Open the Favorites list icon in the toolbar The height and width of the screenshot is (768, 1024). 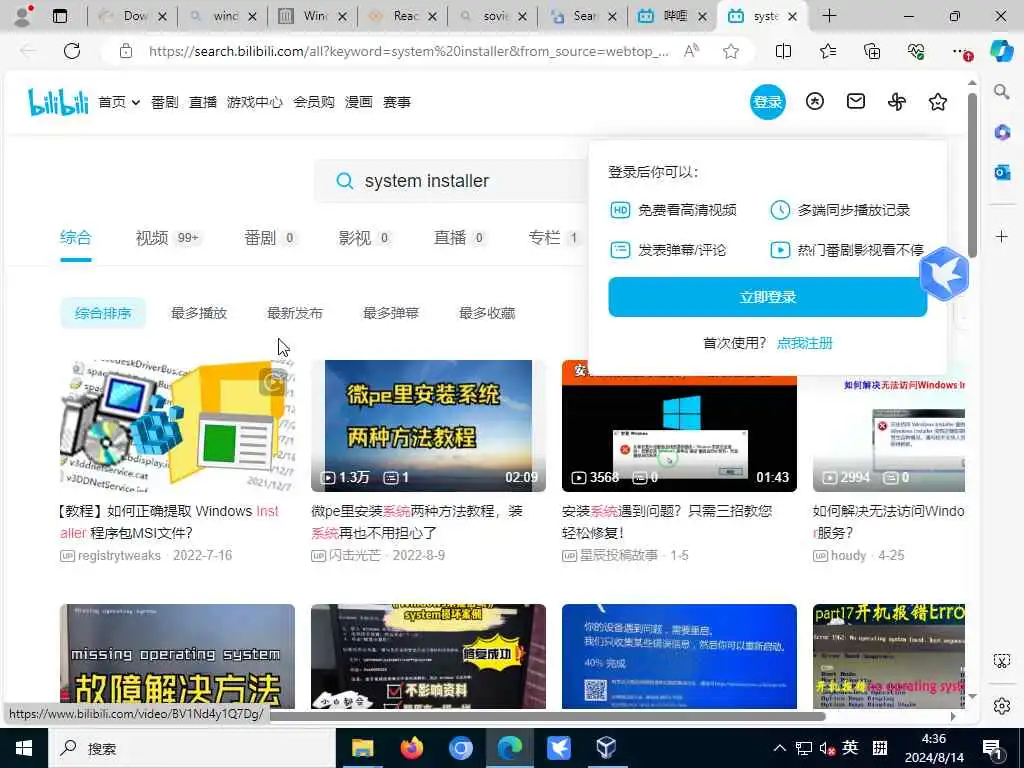click(x=827, y=51)
